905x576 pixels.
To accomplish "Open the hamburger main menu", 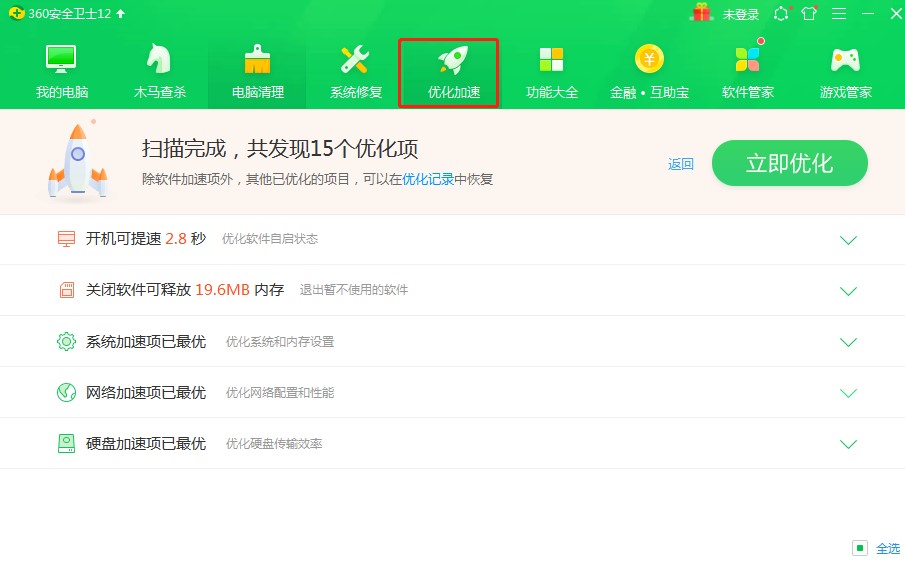I will tap(839, 13).
